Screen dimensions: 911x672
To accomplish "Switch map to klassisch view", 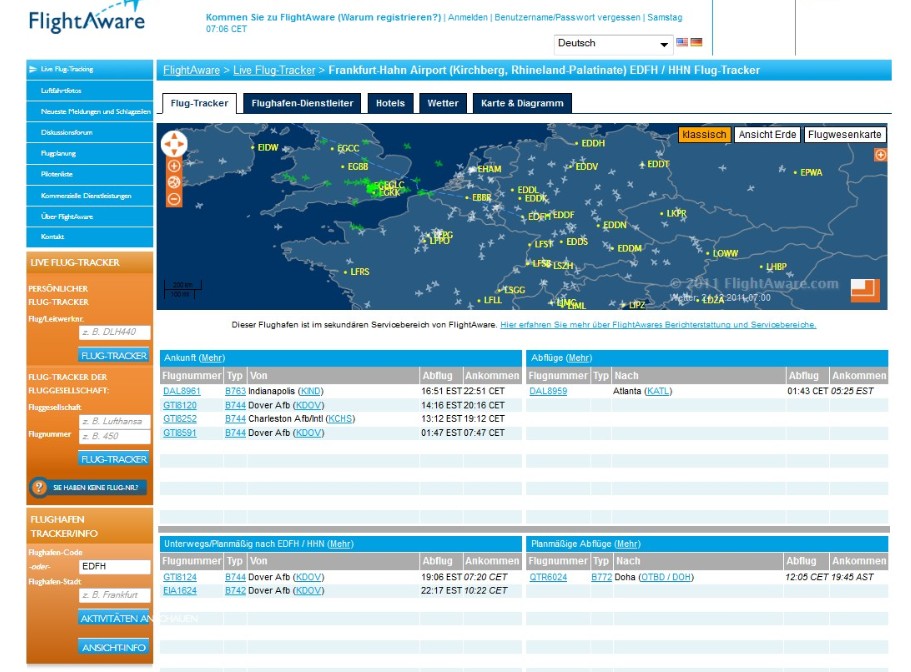I will tap(704, 134).
